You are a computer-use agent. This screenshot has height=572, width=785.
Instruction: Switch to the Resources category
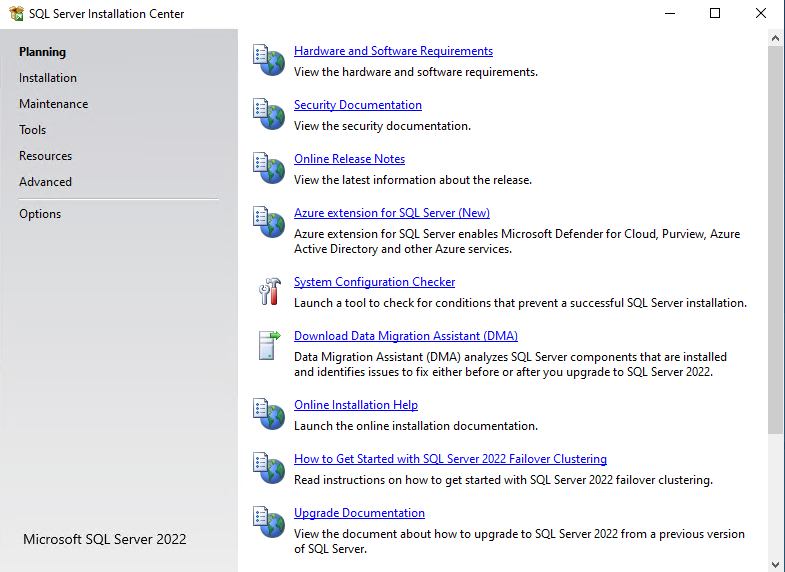tap(46, 156)
